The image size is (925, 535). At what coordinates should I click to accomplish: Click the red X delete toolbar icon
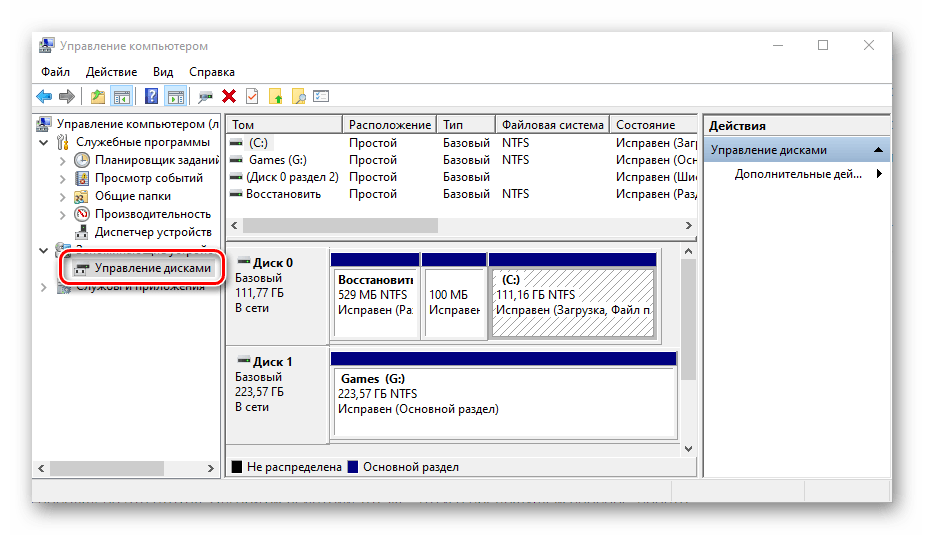pyautogui.click(x=229, y=97)
